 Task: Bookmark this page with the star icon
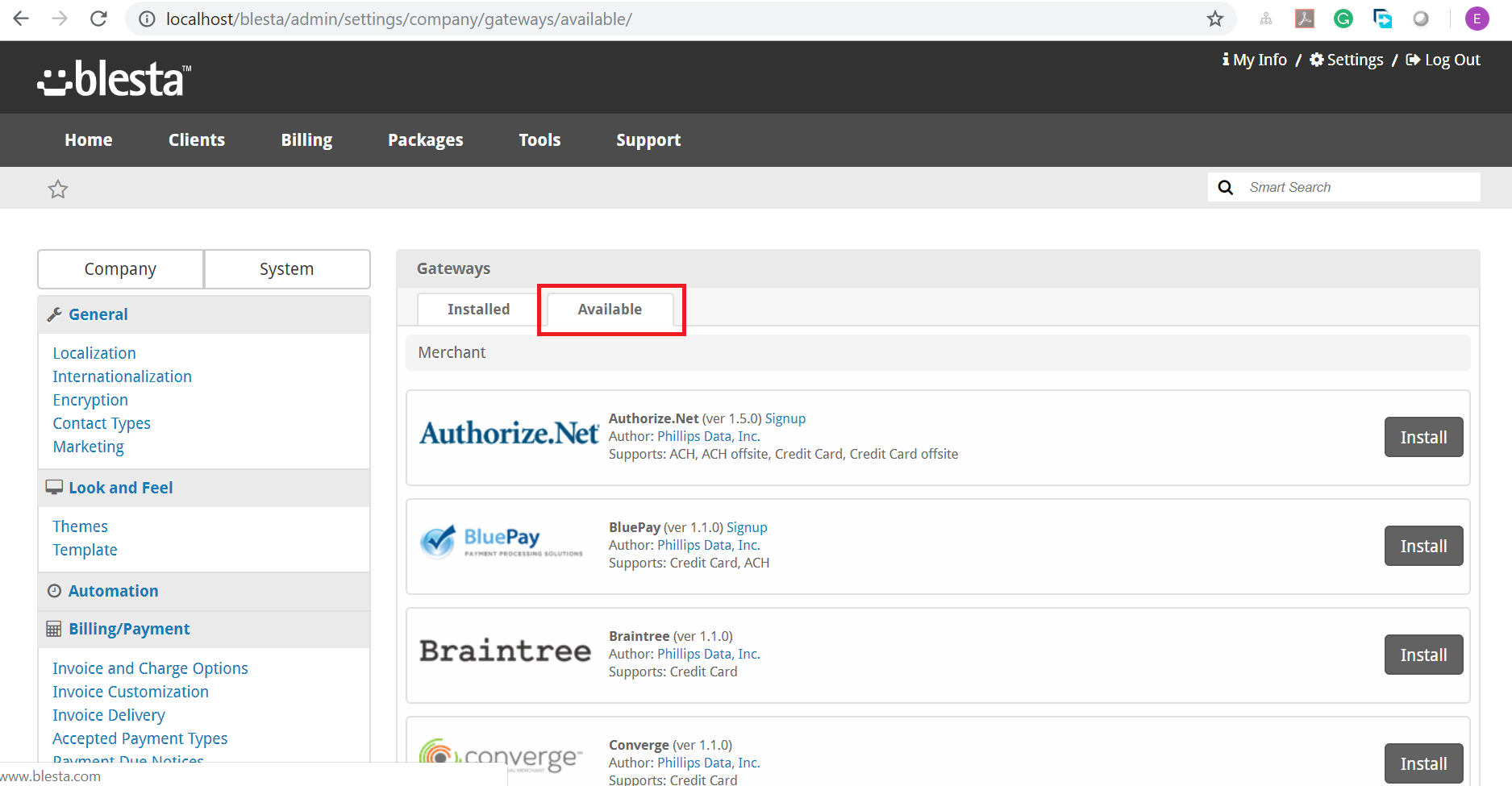tap(1215, 19)
